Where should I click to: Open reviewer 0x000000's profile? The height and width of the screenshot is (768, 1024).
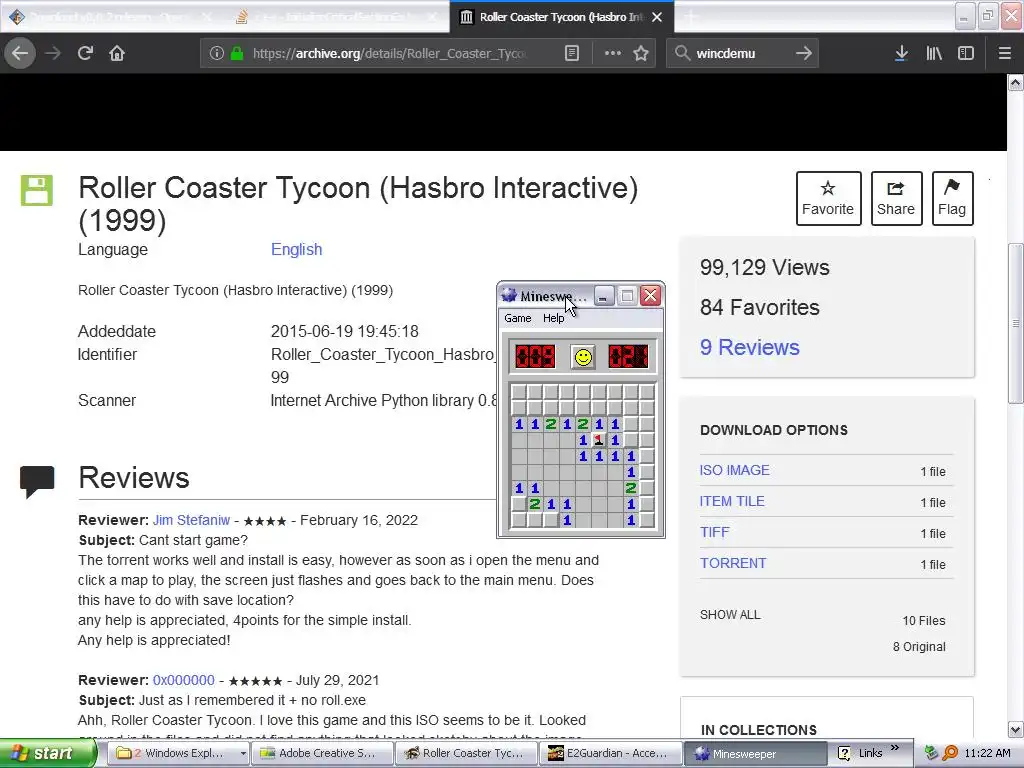(184, 680)
